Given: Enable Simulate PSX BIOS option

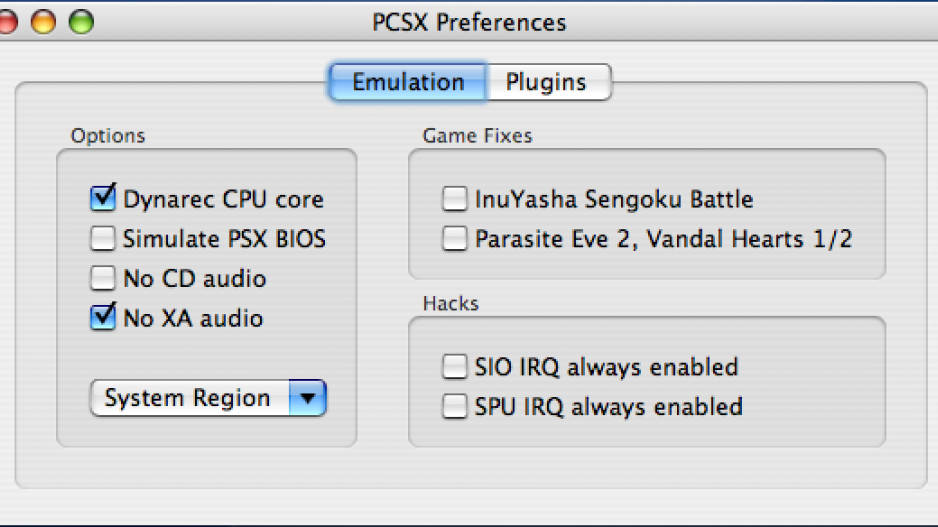Looking at the screenshot, I should coord(103,238).
